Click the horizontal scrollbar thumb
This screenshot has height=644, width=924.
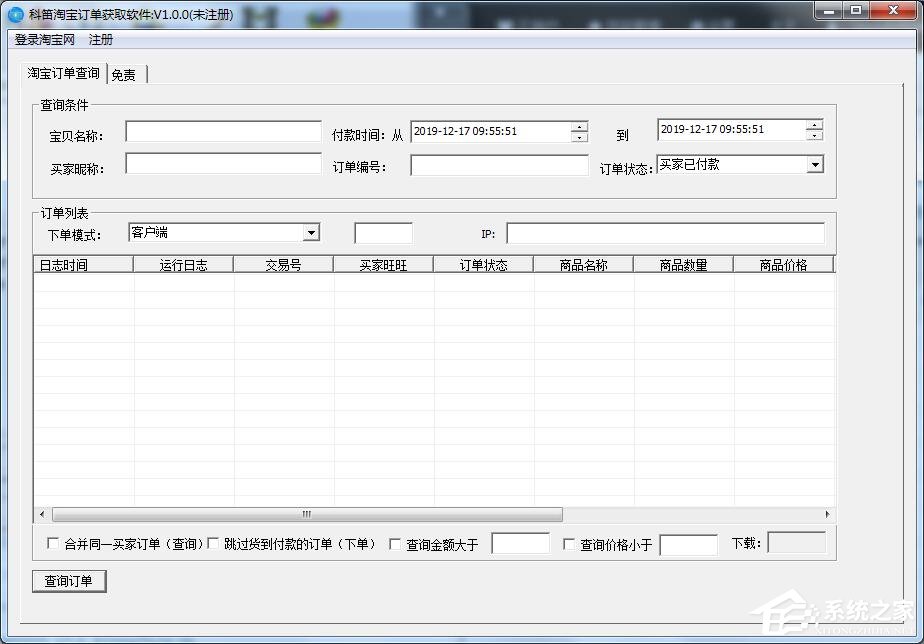pyautogui.click(x=307, y=514)
